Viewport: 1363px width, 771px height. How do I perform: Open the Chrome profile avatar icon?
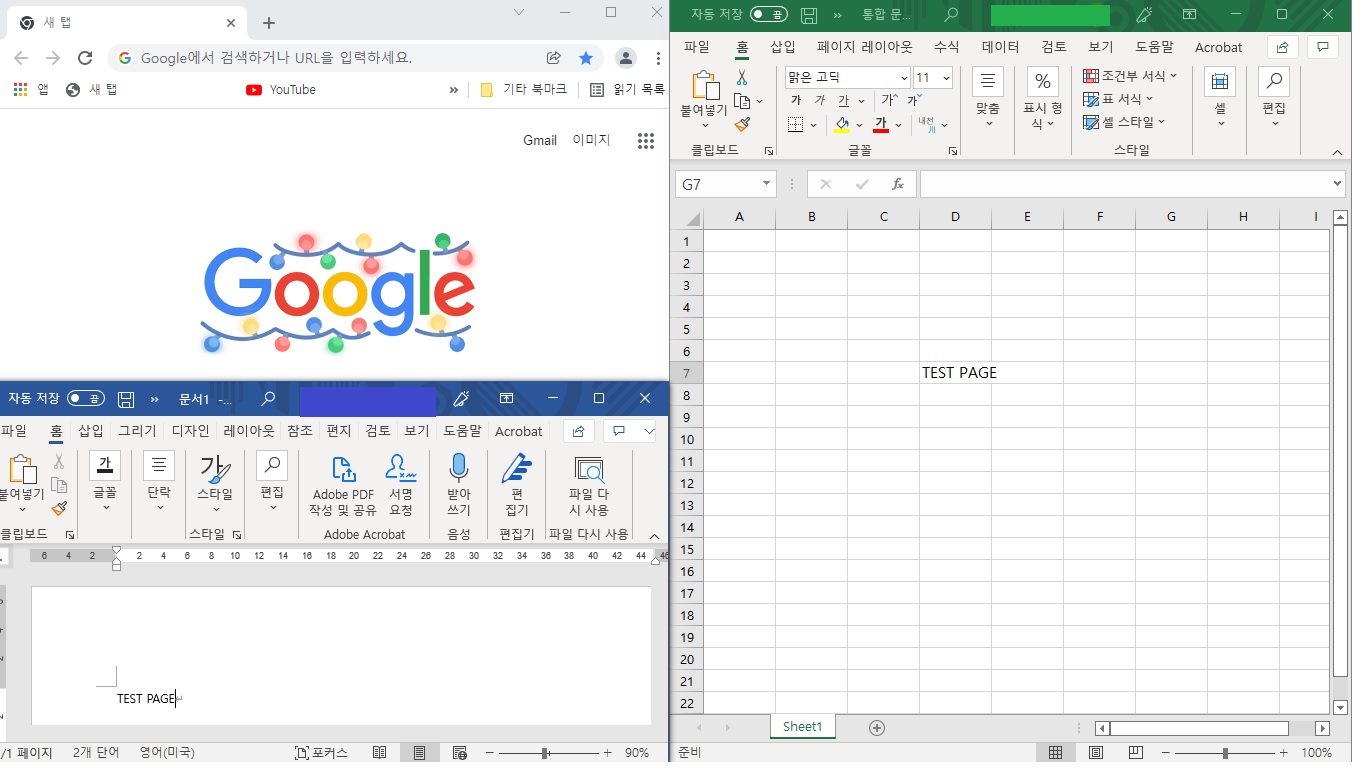pos(625,58)
